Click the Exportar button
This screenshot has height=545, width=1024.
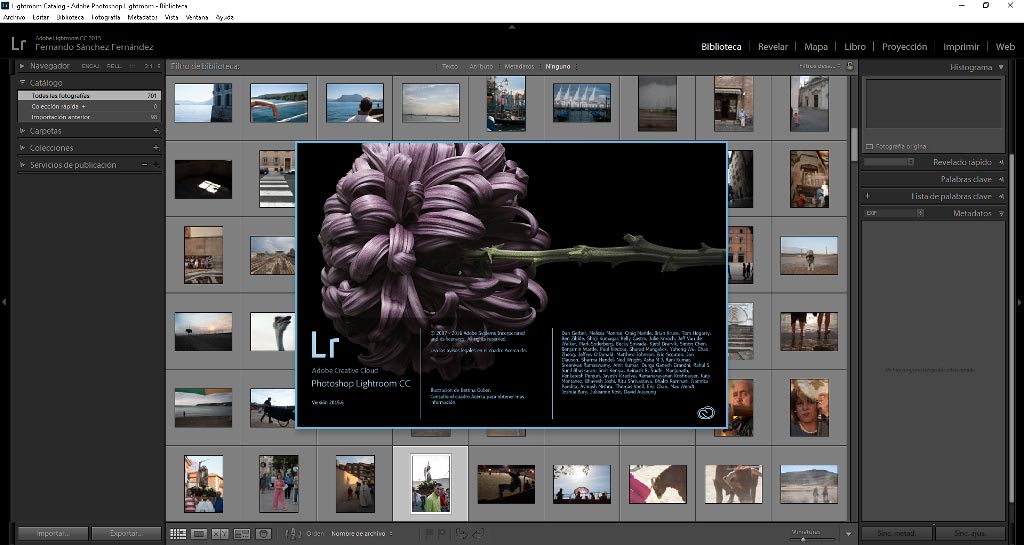[126, 534]
